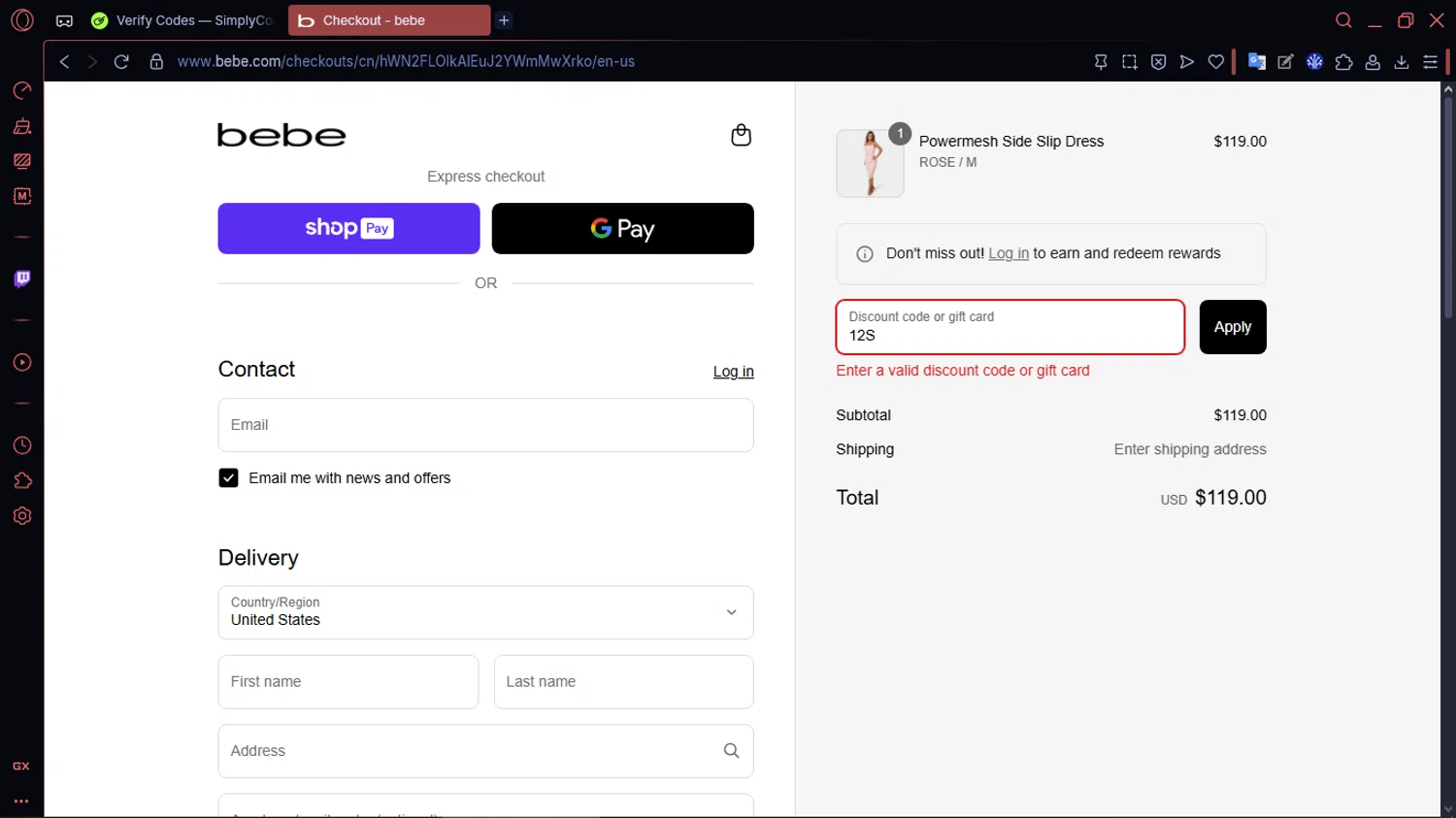Screen dimensions: 1456x818
Task: Focus the Address field
Action: pyautogui.click(x=485, y=751)
